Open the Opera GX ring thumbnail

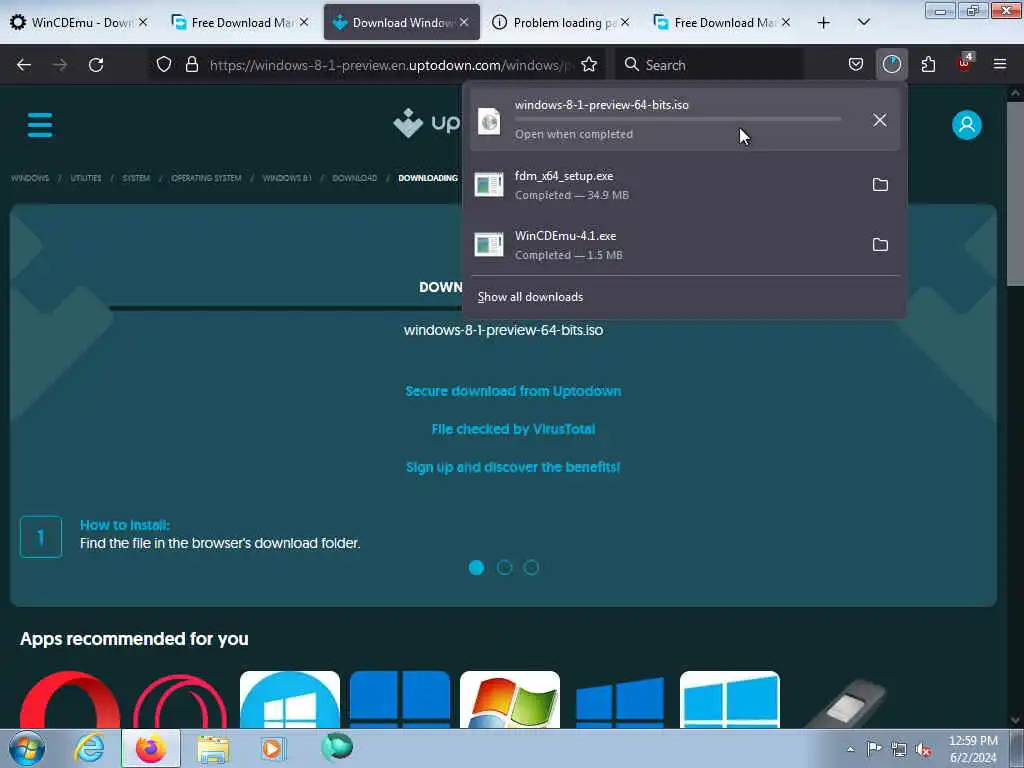click(x=180, y=699)
